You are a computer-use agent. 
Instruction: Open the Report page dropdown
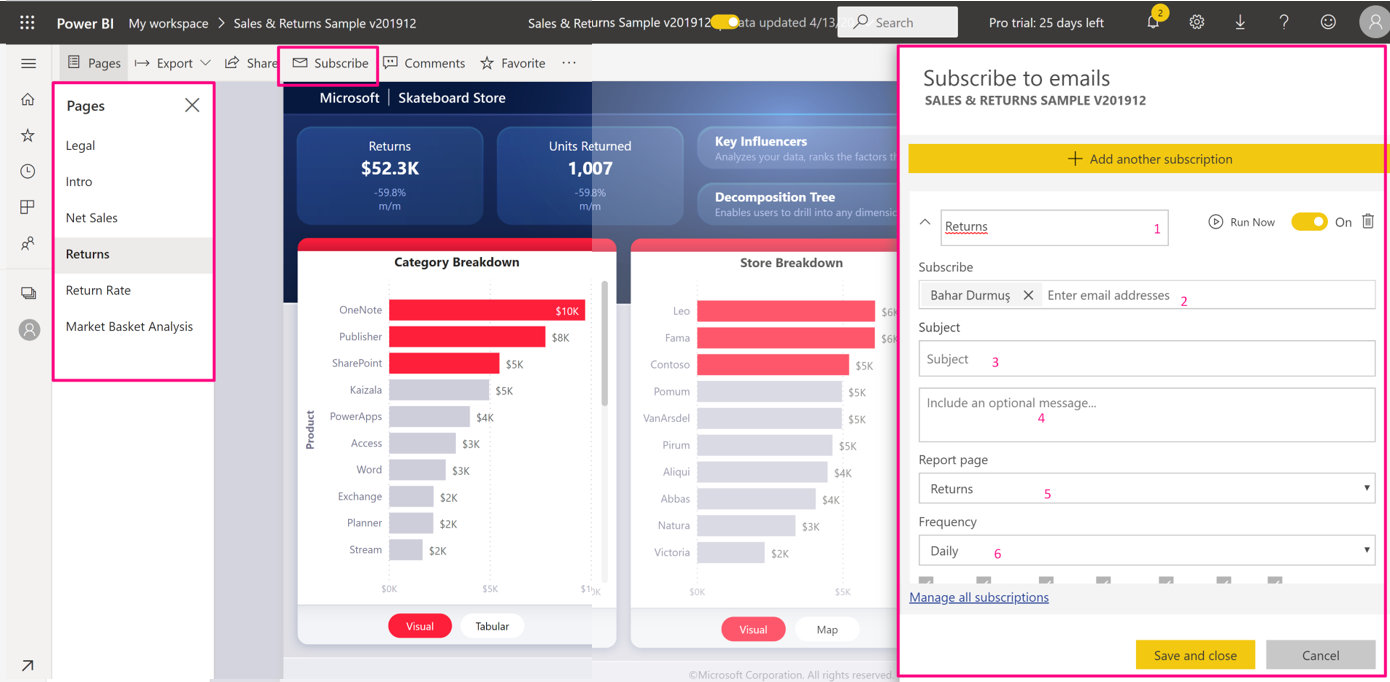[1146, 488]
